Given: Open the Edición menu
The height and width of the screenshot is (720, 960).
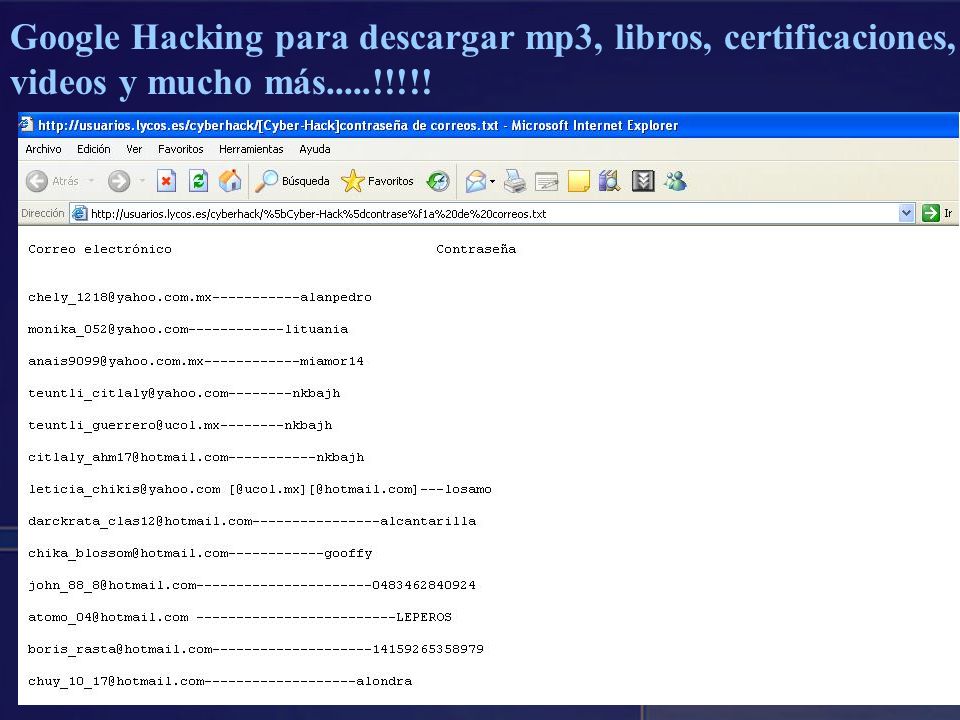Looking at the screenshot, I should (94, 149).
